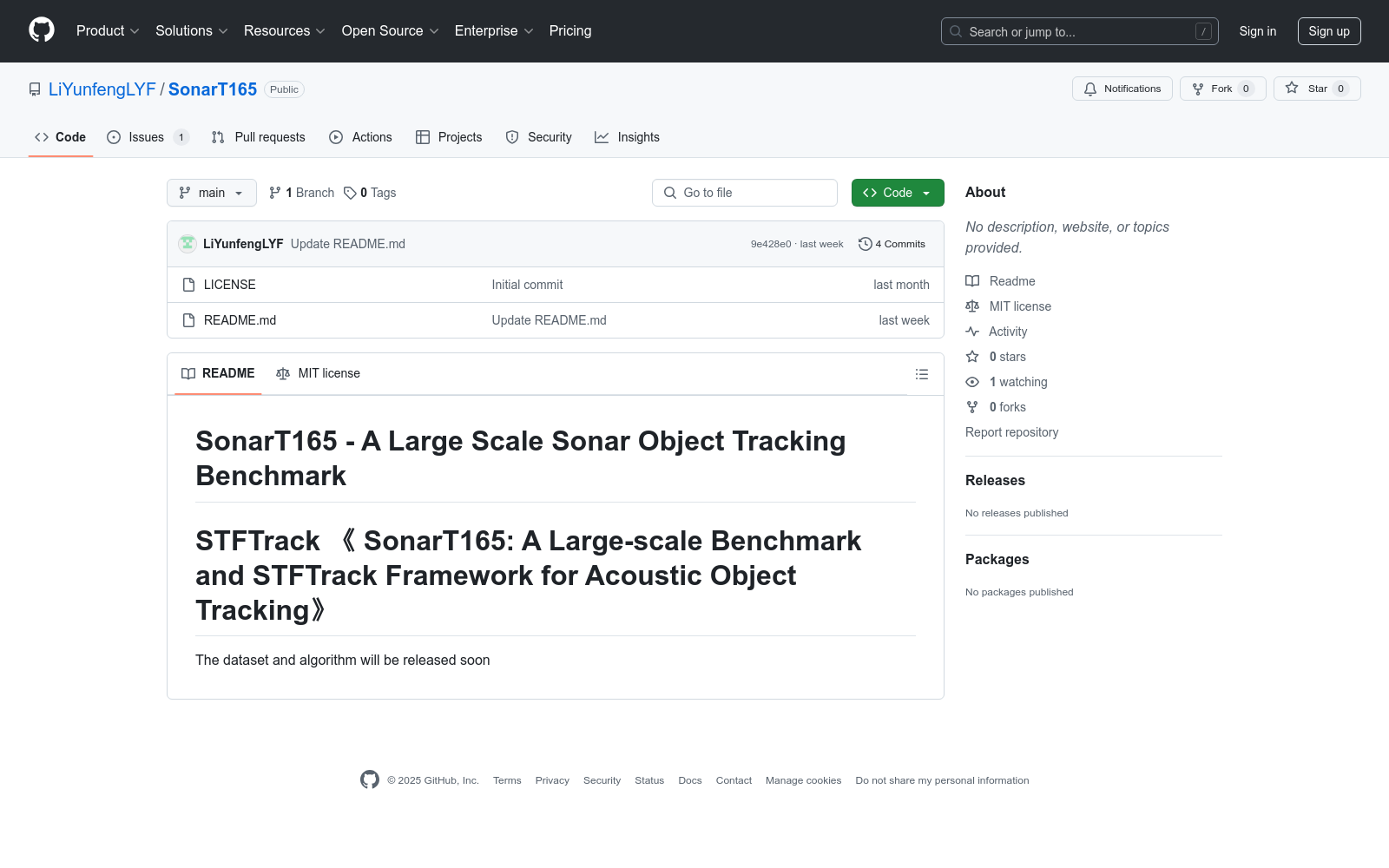Click the repository icon beside LiYunfengLYF
1389x868 pixels.
tap(35, 89)
